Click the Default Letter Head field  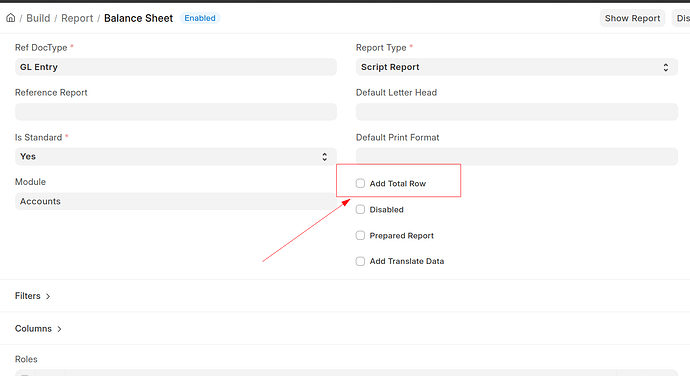pyautogui.click(x=517, y=112)
